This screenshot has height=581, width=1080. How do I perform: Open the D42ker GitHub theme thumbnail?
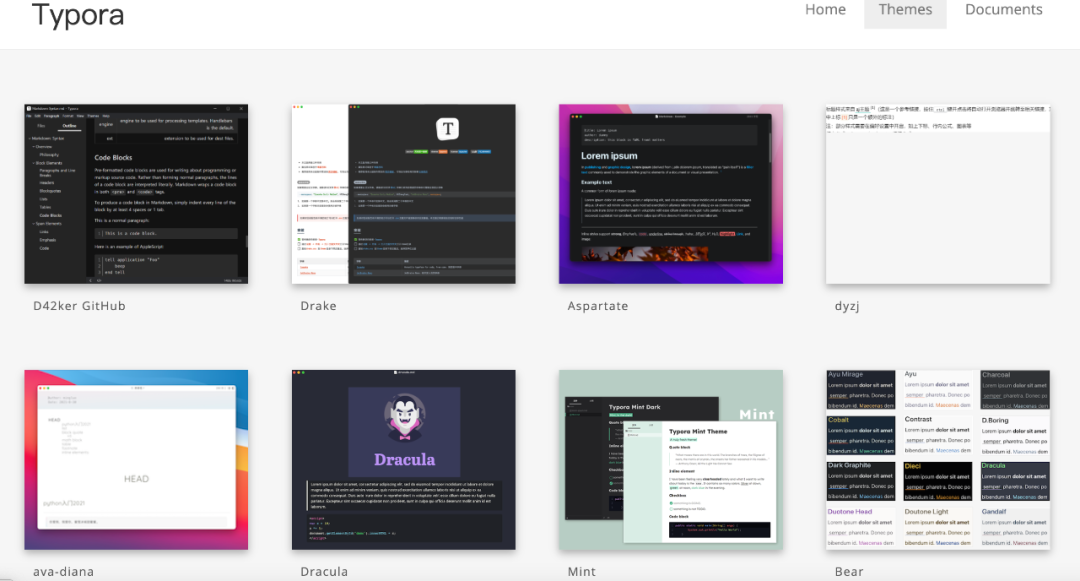136,194
